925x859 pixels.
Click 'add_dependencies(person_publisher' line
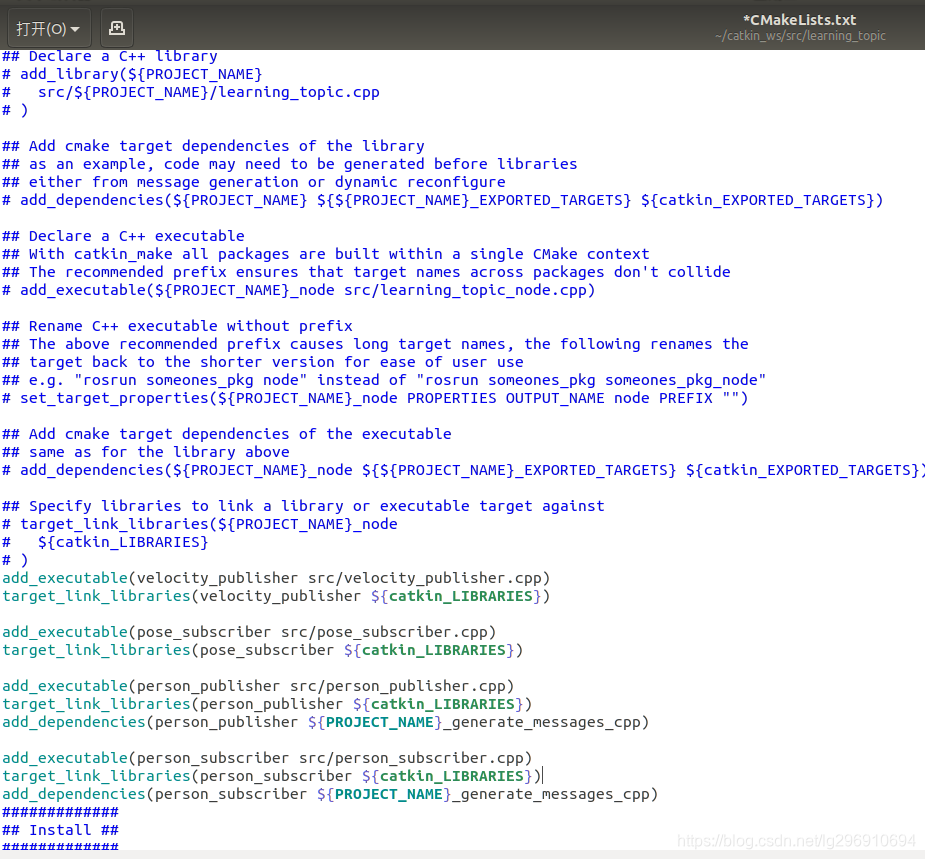pos(326,722)
